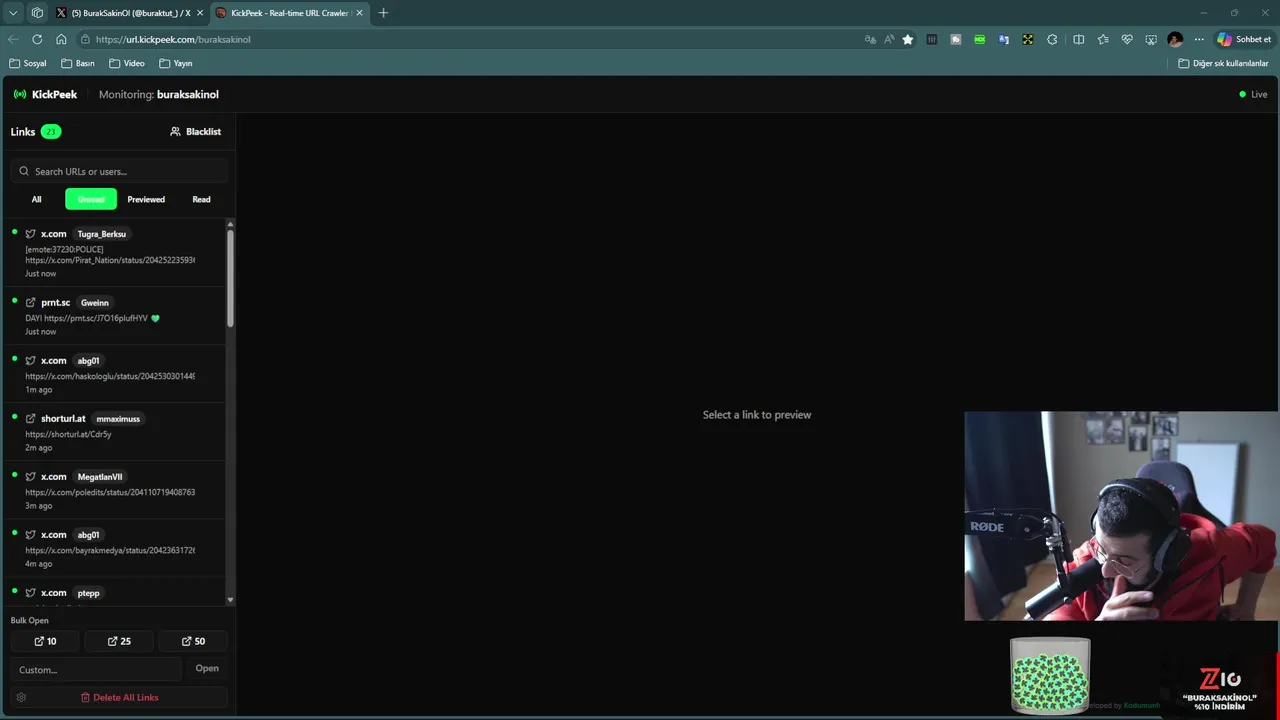Click external link icon in mmaximuss row
The image size is (1280, 720).
[x=31, y=418]
